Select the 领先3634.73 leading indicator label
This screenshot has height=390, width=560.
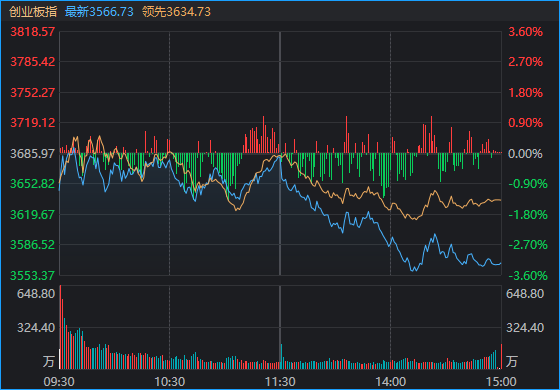176,12
